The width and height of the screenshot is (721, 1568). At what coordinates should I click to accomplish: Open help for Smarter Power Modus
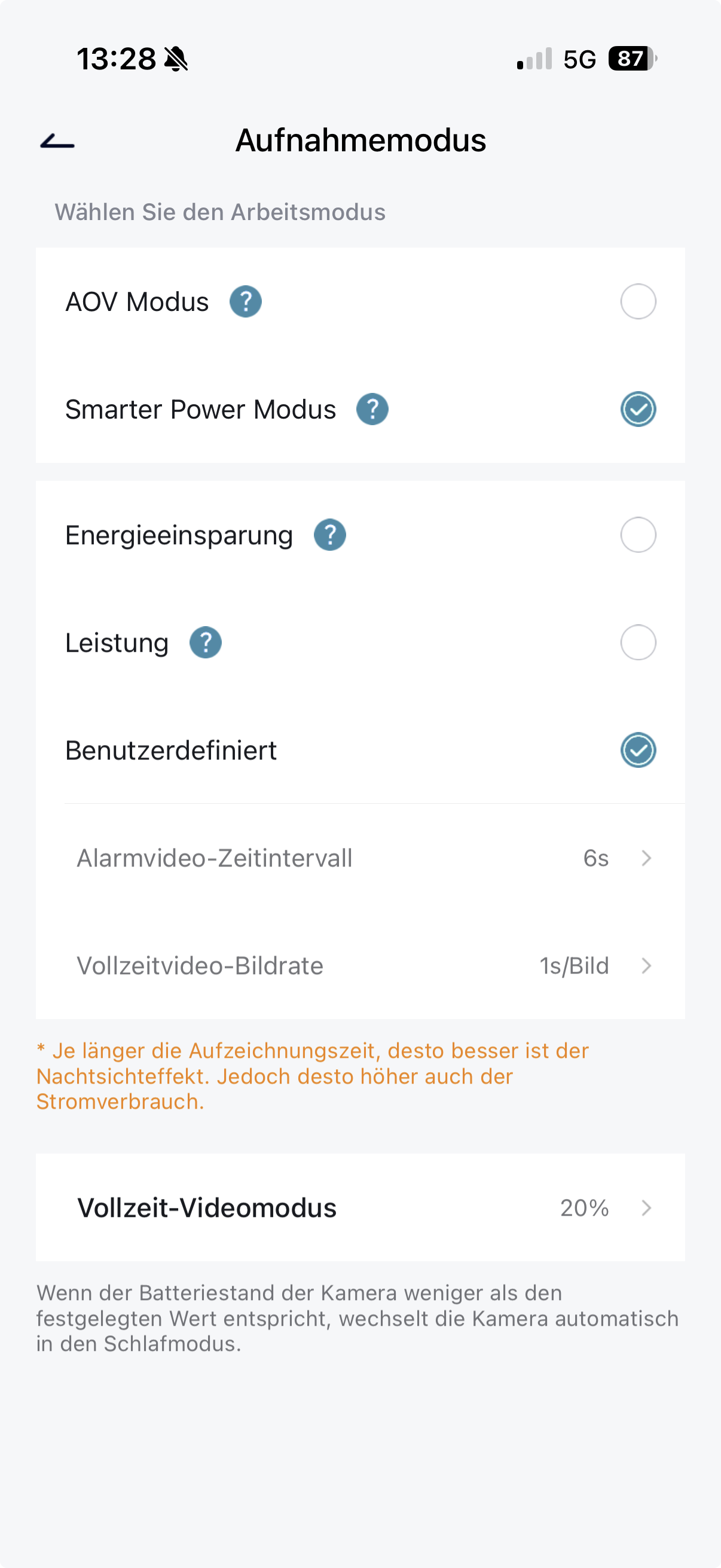click(372, 409)
